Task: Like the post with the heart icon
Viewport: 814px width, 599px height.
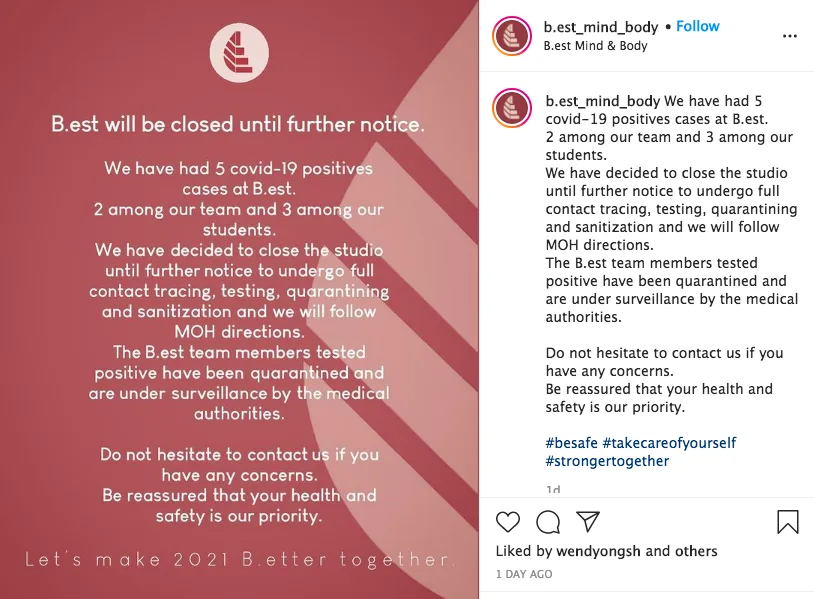Action: pyautogui.click(x=508, y=521)
